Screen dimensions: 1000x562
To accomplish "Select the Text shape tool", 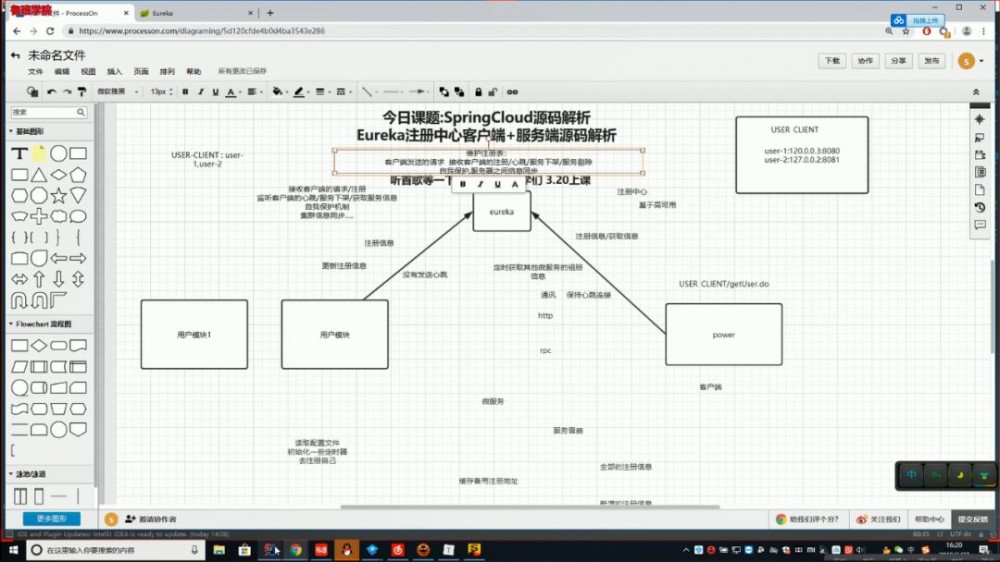I will 19,154.
